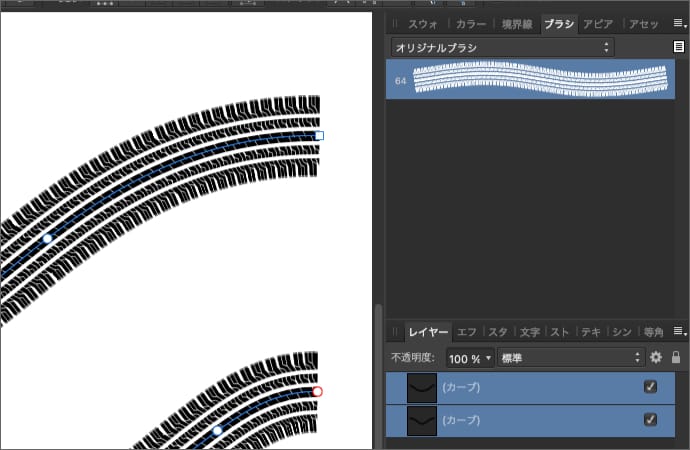The height and width of the screenshot is (450, 690).
Task: Switch to the カラー tab
Action: [x=470, y=23]
